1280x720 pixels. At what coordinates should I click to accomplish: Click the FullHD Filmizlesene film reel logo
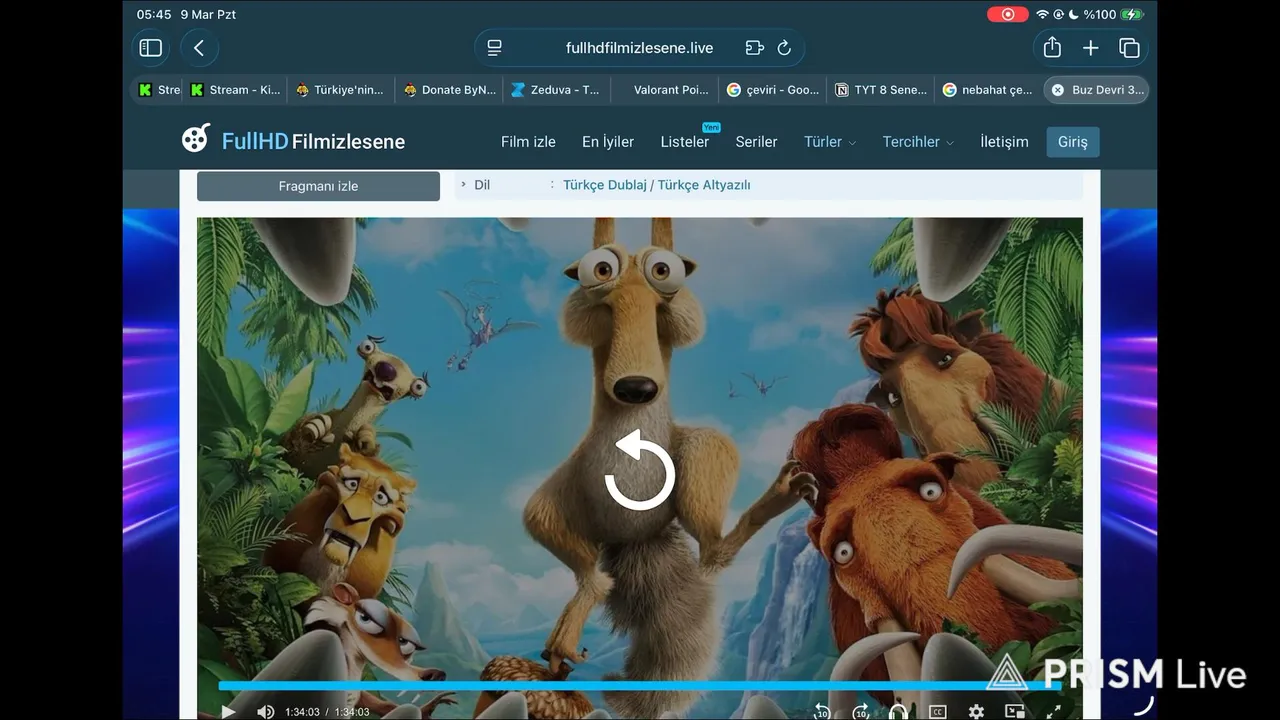(x=196, y=139)
